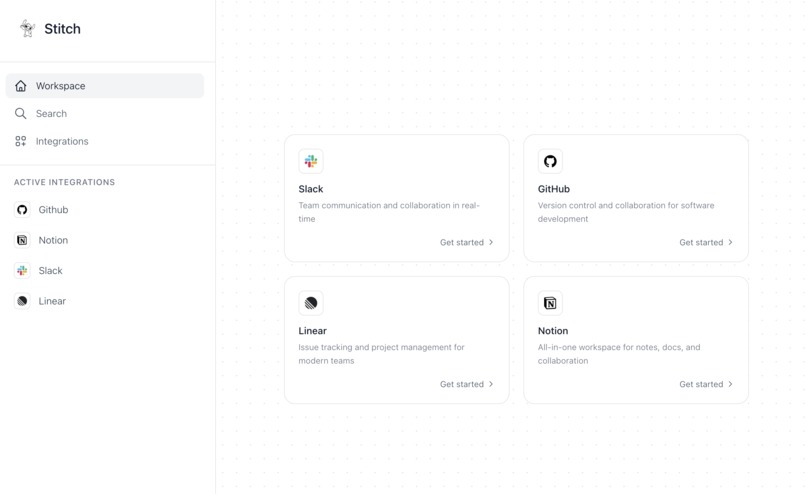
Task: Click the Slack icon in sidebar
Action: [x=22, y=270]
